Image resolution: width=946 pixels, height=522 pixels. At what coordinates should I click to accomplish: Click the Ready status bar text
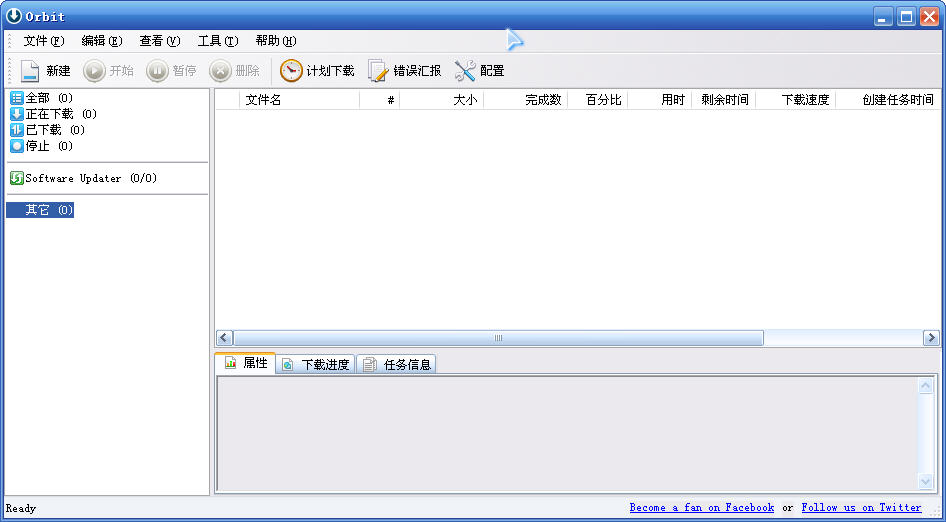click(21, 508)
